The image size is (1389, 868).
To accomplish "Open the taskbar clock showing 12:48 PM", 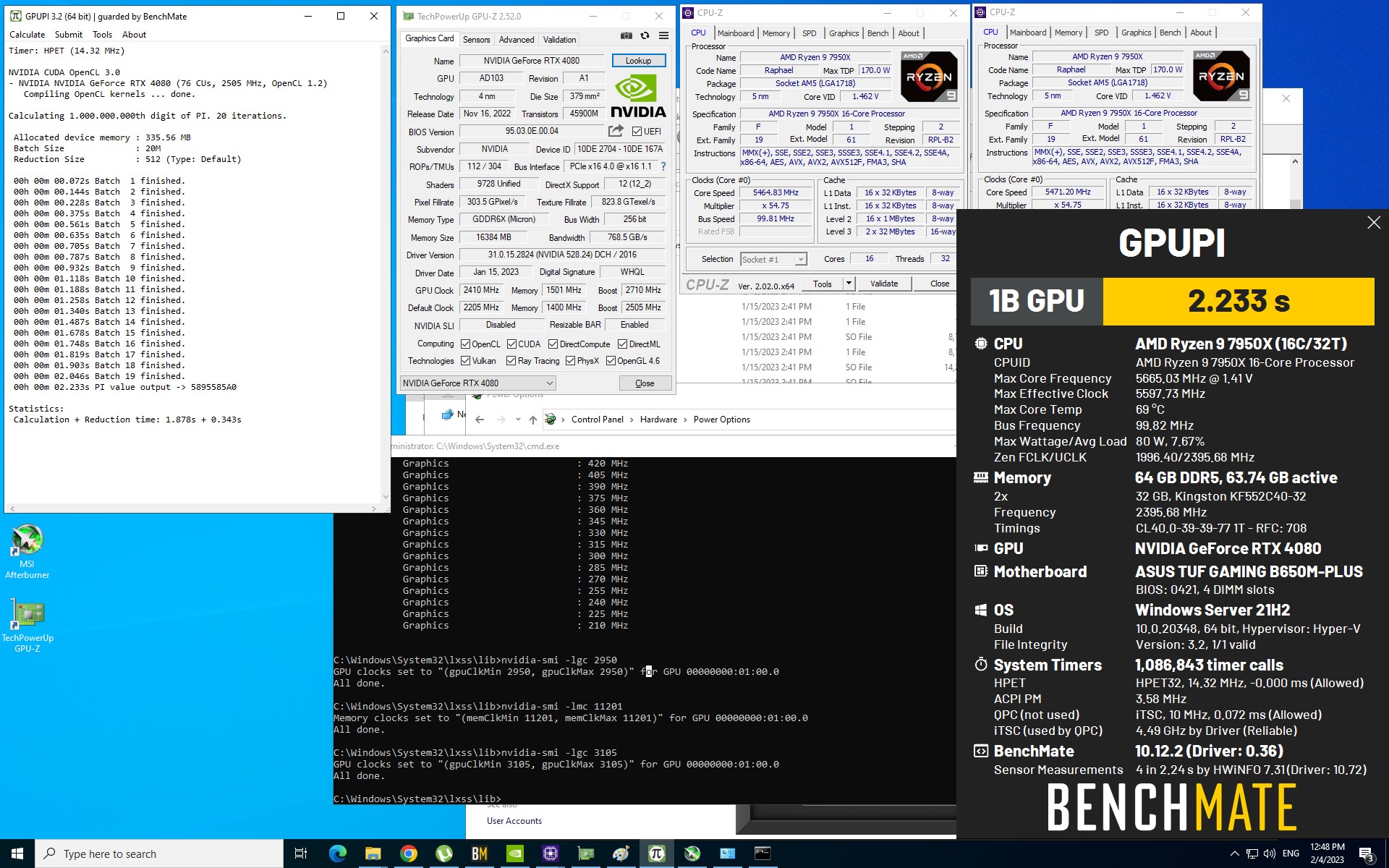I will (x=1327, y=854).
